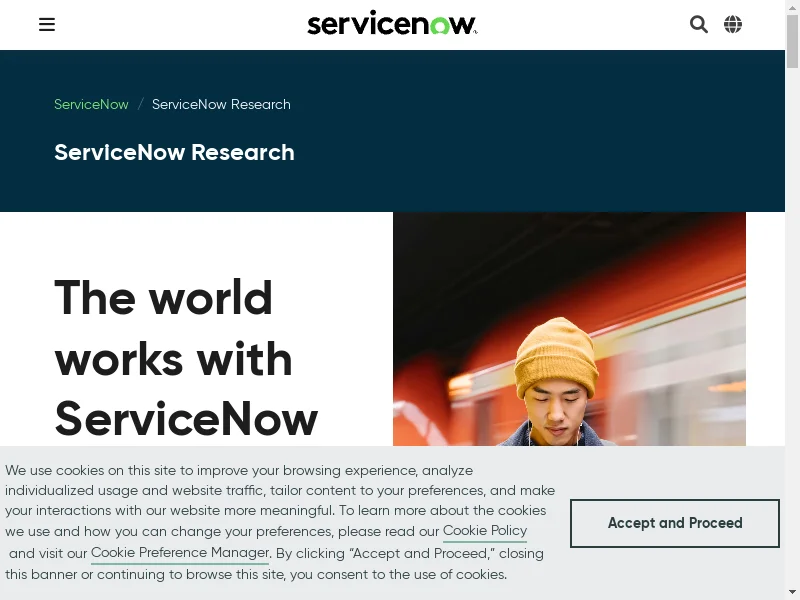Viewport: 800px width, 600px height.
Task: Open the hamburger navigation menu
Action: point(47,24)
